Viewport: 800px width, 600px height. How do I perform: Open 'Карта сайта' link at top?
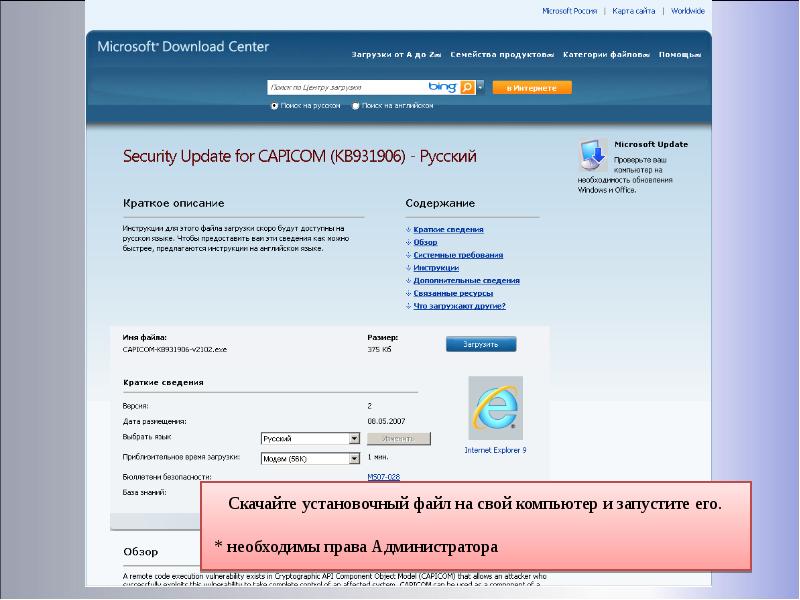coord(633,11)
